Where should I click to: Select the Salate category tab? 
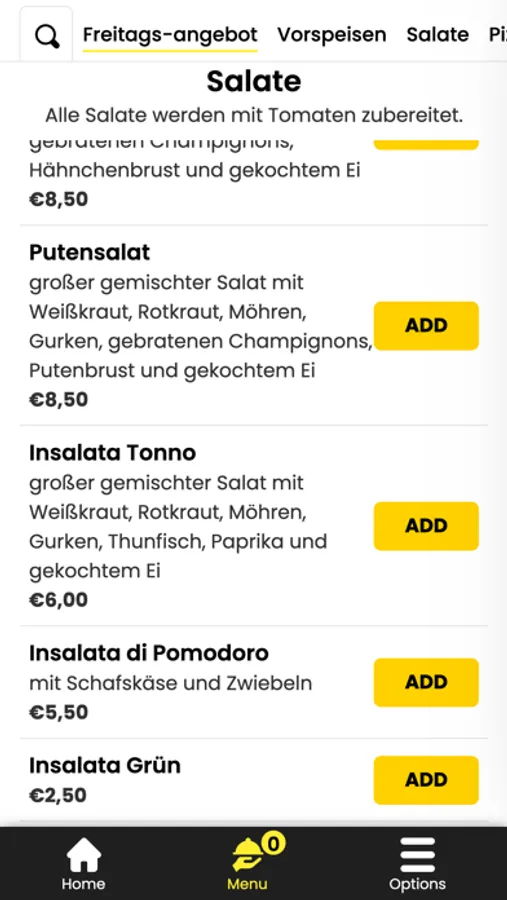coord(438,35)
